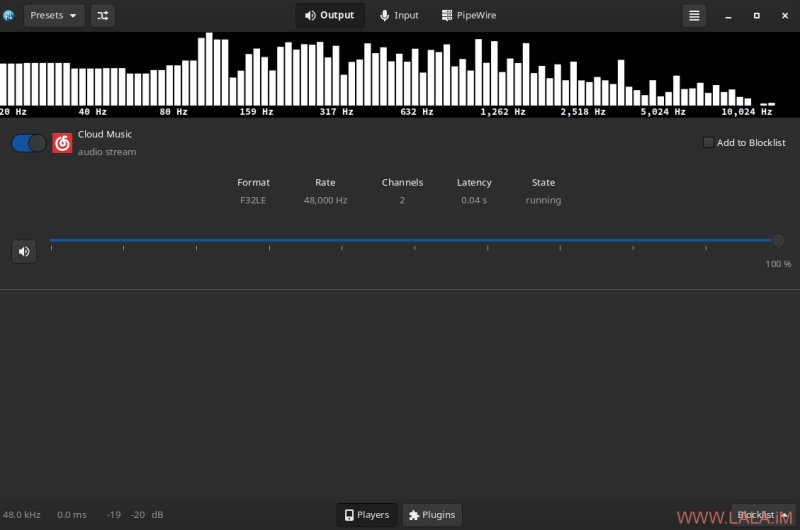The height and width of the screenshot is (530, 800).
Task: Click the 48,000 Hz rate value
Action: pos(326,200)
